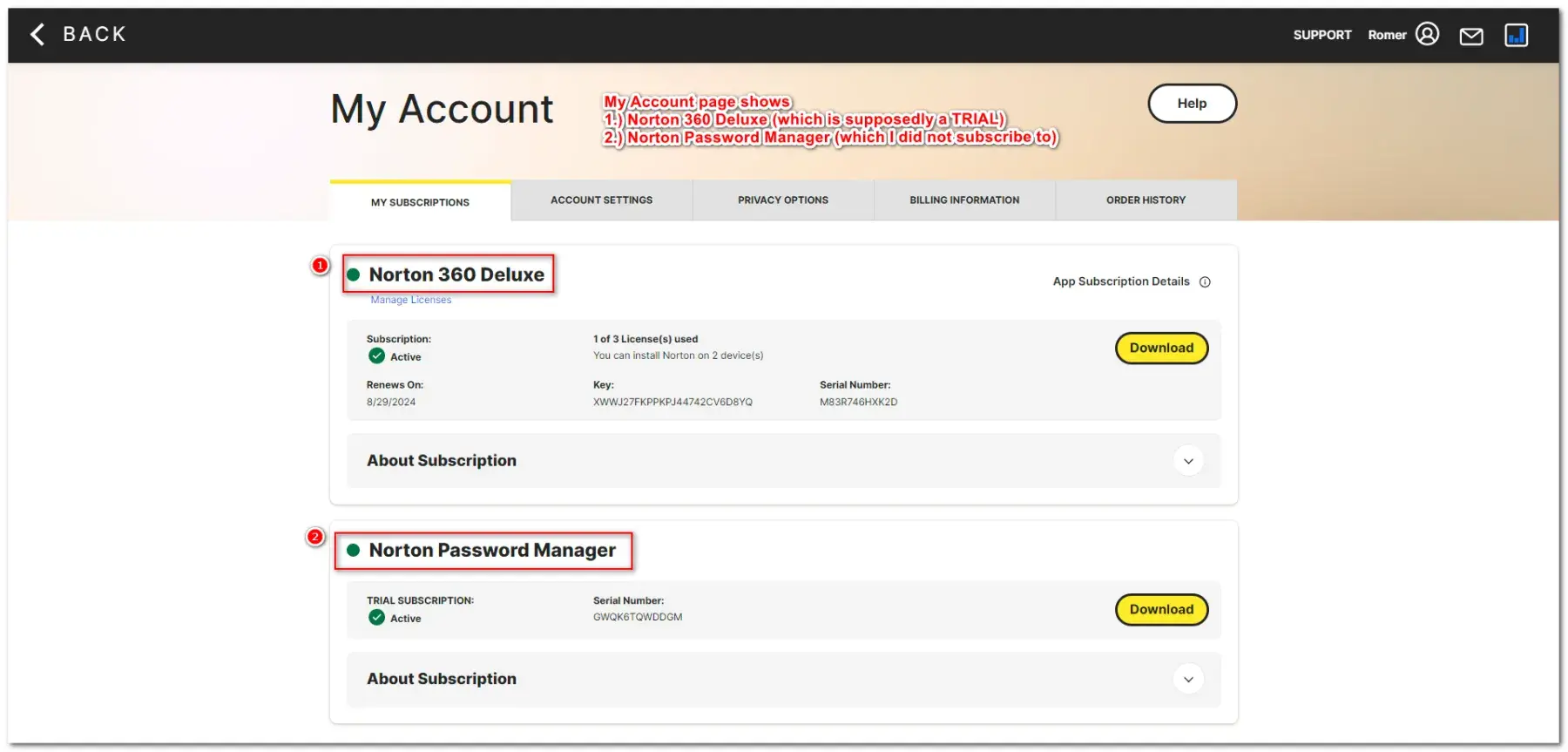
Task: Open the mail envelope inbox icon
Action: point(1471,36)
